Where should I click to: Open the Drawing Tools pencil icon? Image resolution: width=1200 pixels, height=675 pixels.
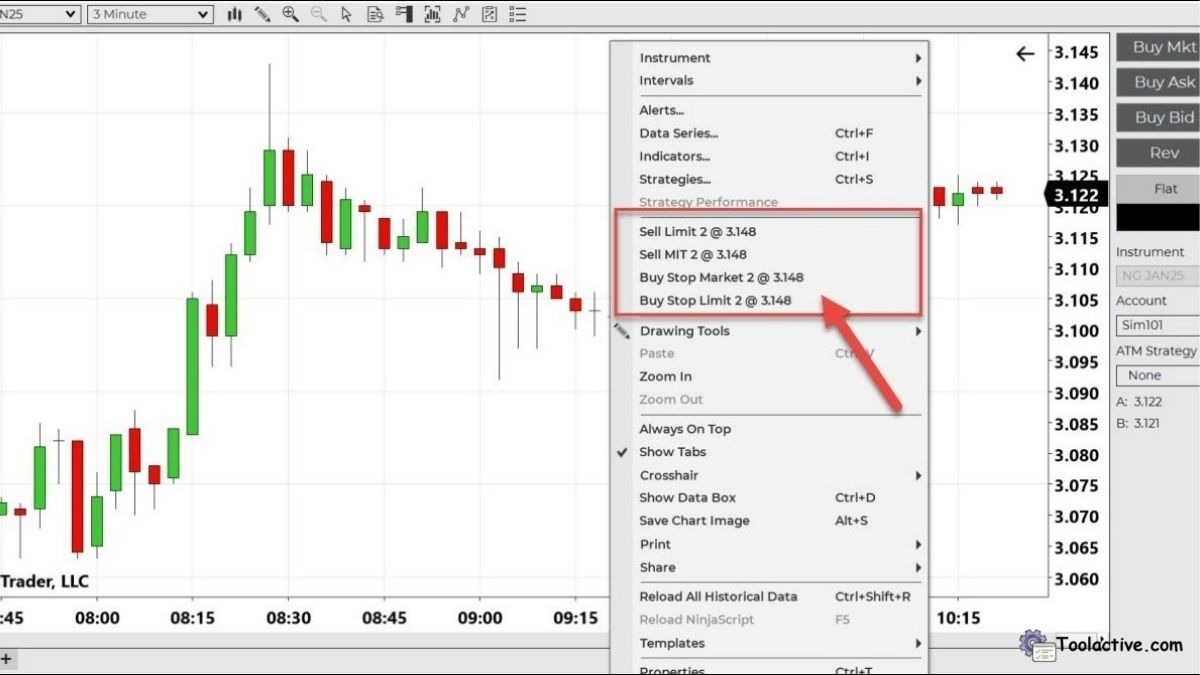click(263, 14)
